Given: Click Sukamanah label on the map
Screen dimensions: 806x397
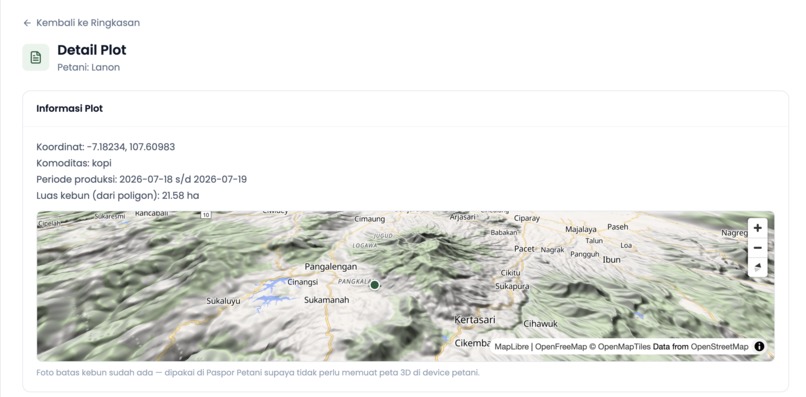Looking at the screenshot, I should pos(326,300).
